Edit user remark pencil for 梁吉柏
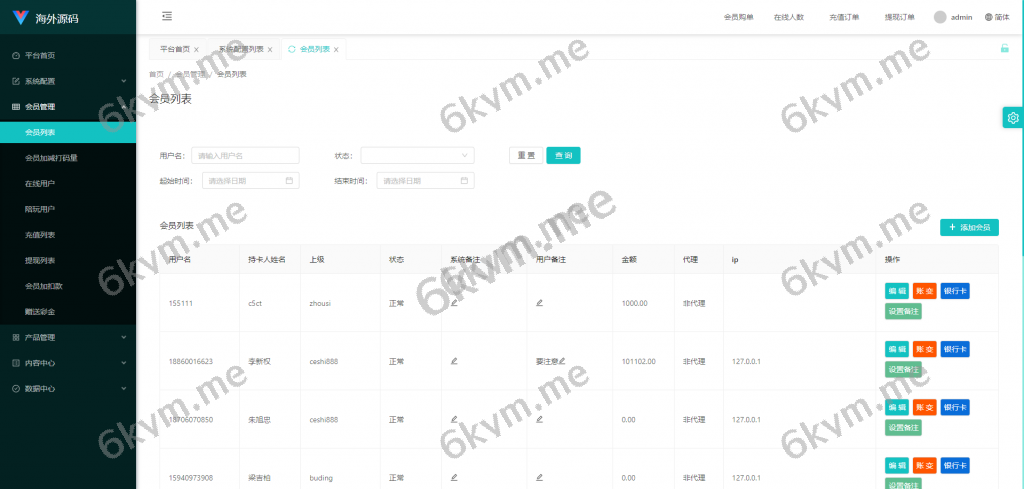The image size is (1024, 489). pos(539,477)
